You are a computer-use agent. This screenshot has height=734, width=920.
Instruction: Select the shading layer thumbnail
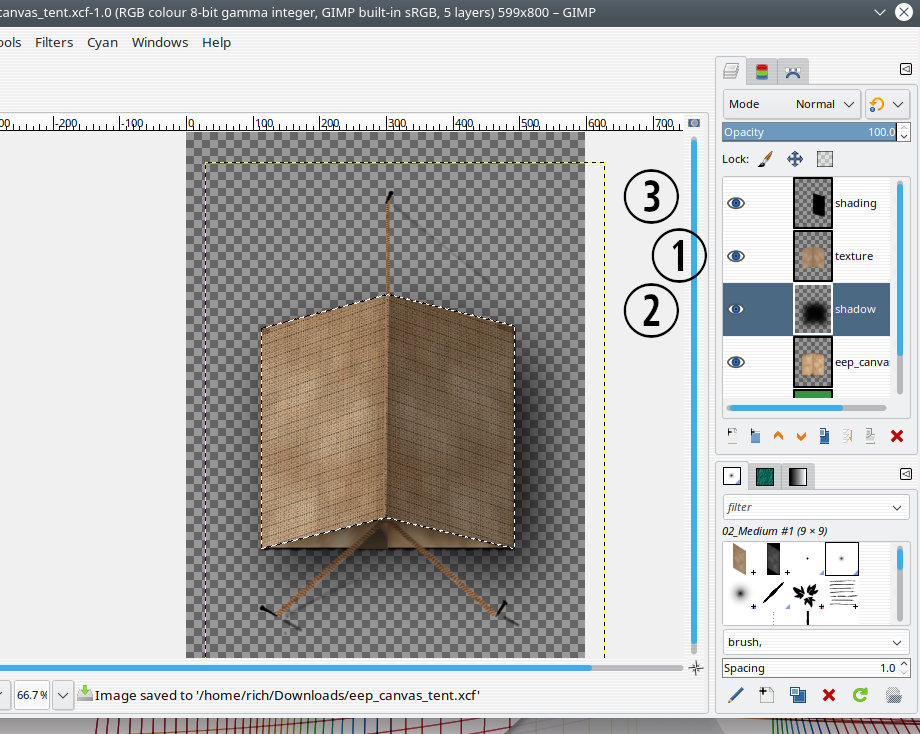tap(813, 203)
